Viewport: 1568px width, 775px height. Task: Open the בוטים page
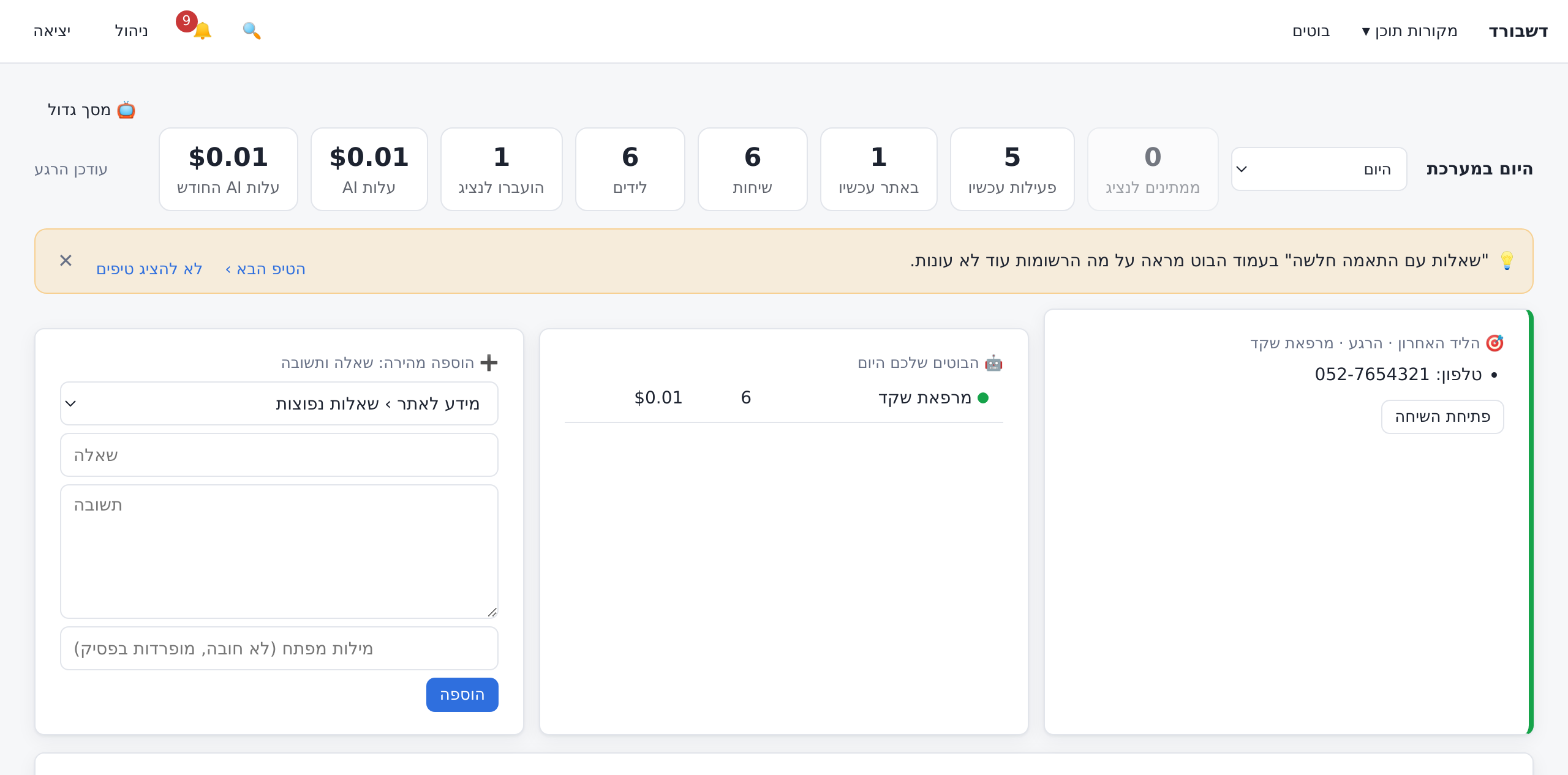coord(1311,31)
